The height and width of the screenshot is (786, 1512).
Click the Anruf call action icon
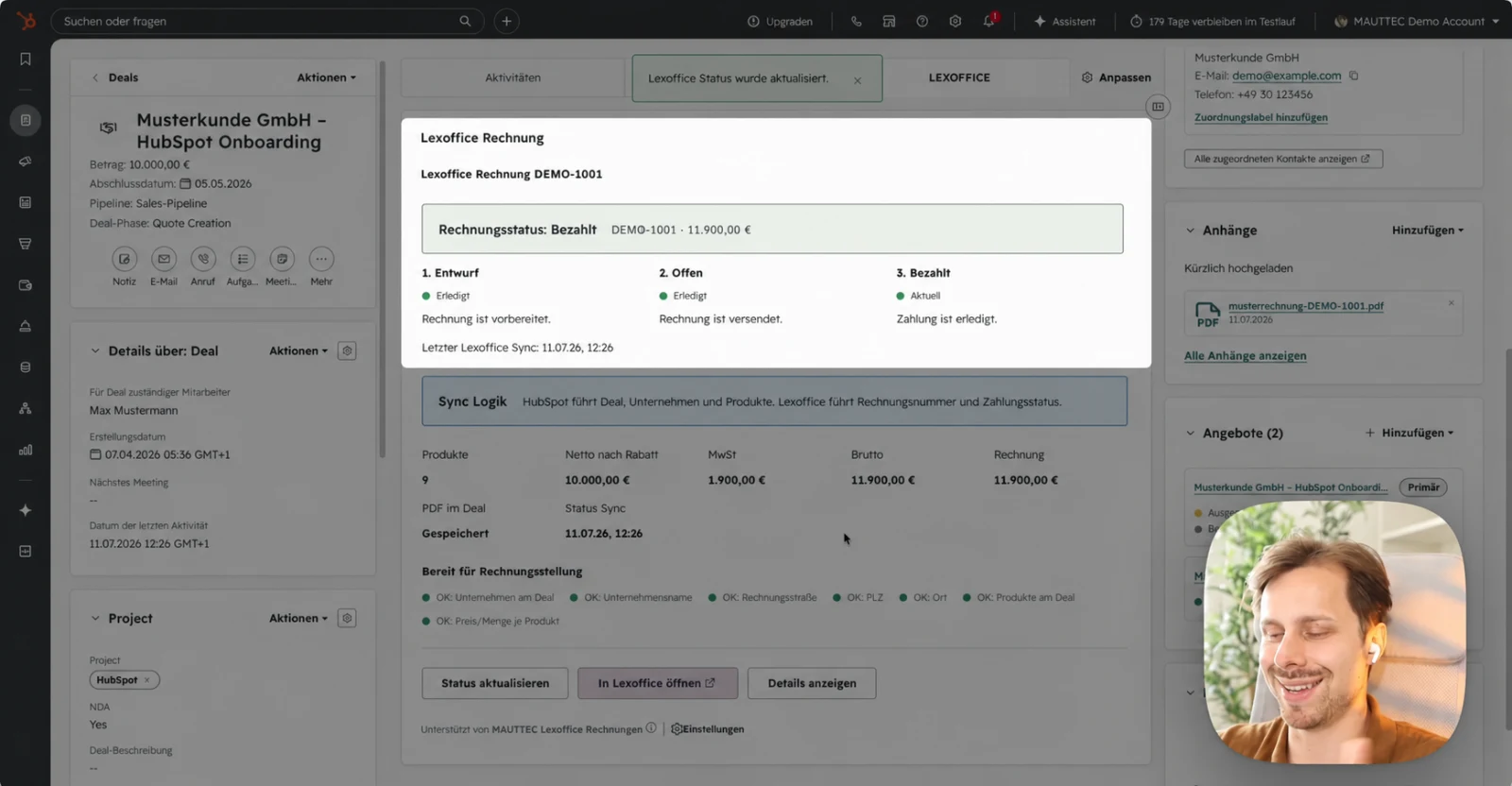click(203, 259)
